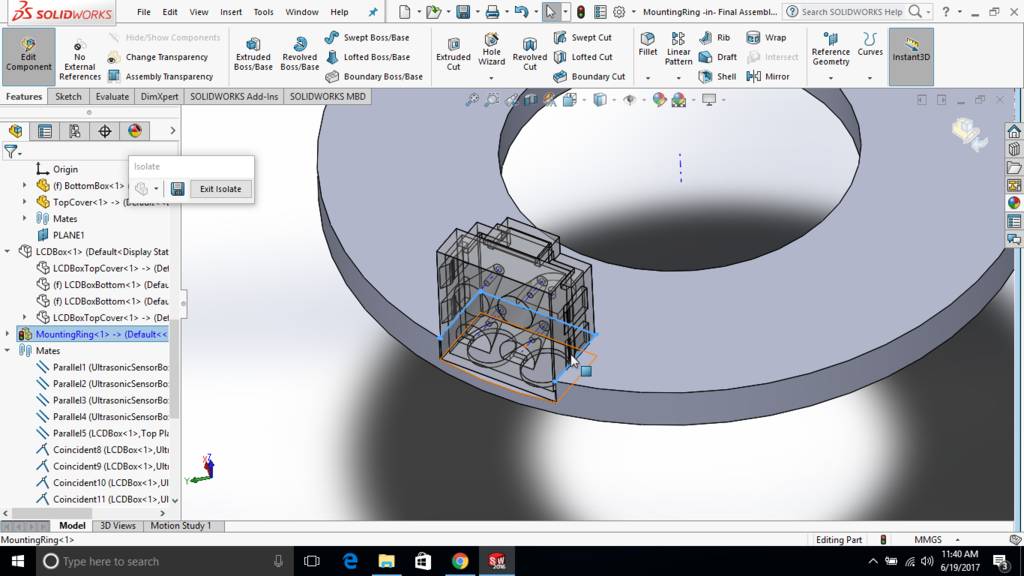Expand the last LCDBoxTopCover<1> node
Image resolution: width=1024 pixels, height=576 pixels.
pos(25,317)
